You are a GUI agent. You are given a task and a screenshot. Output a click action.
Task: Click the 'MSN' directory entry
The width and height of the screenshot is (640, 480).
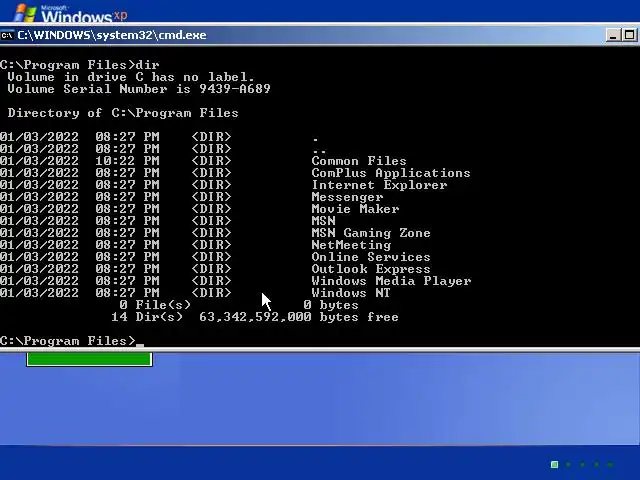pyautogui.click(x=323, y=221)
